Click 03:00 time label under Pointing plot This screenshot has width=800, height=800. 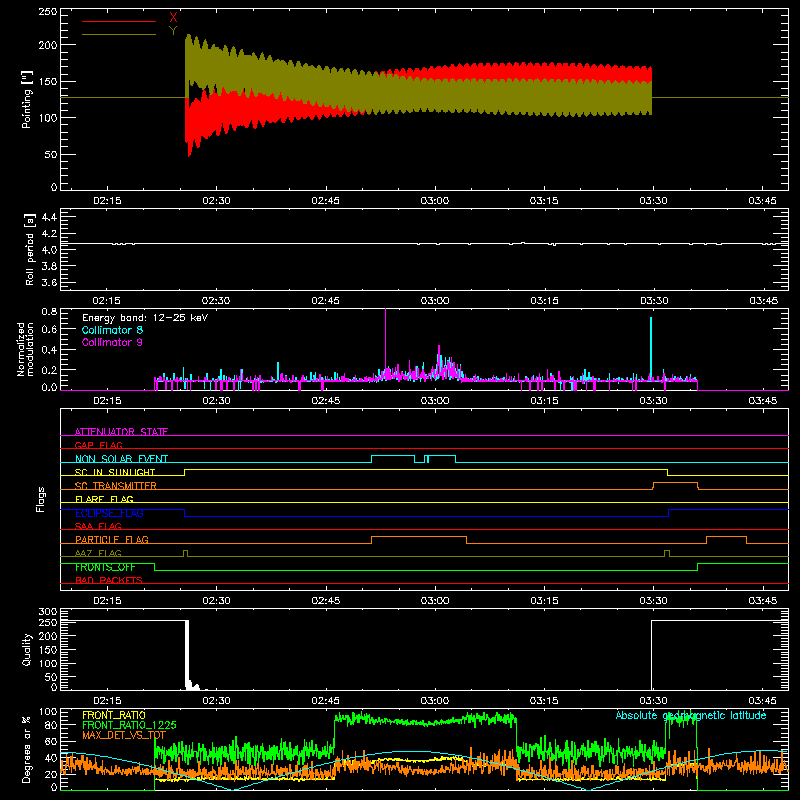pos(435,201)
